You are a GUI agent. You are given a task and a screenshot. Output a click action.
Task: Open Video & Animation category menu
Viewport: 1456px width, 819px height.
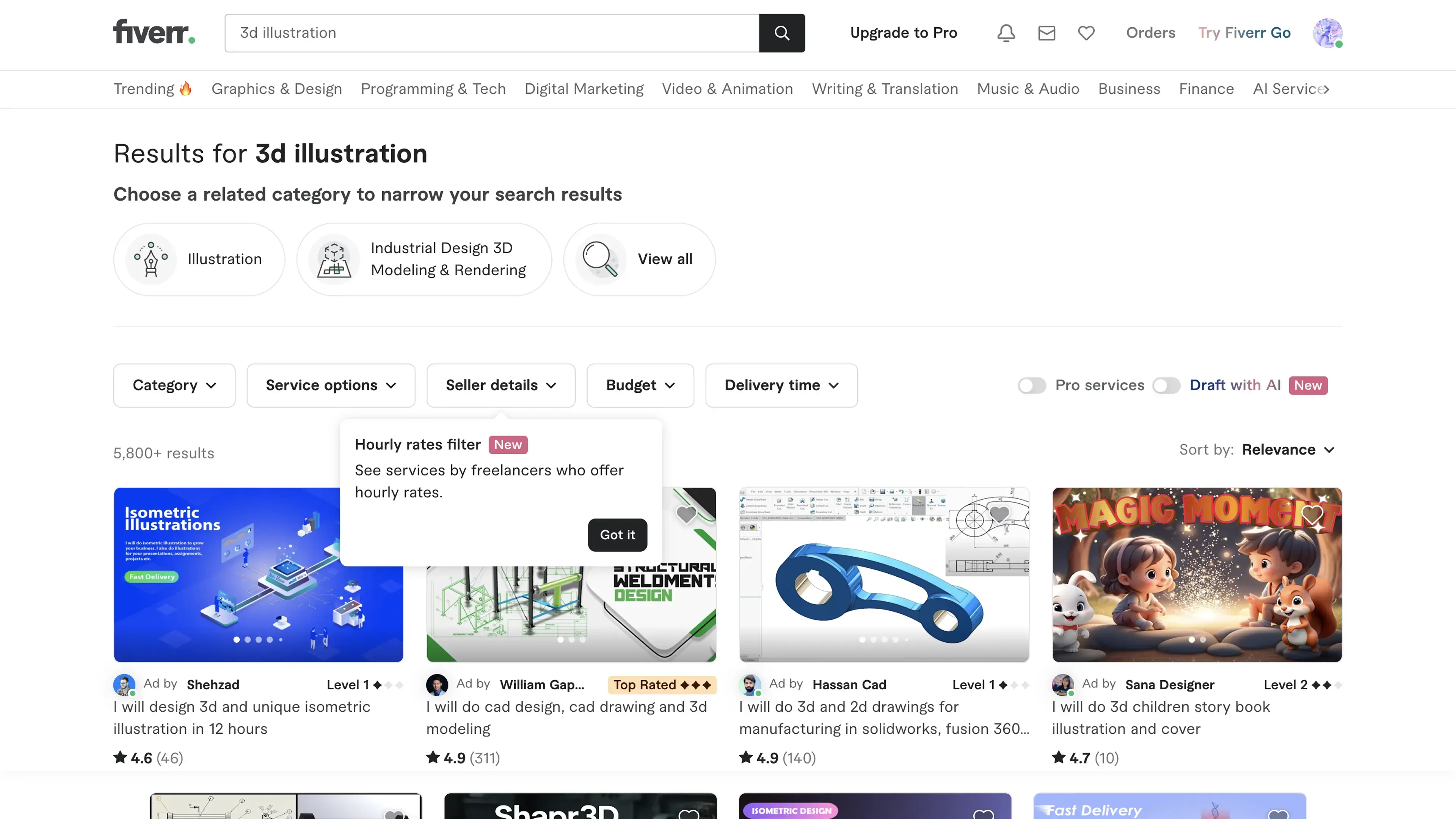728,89
